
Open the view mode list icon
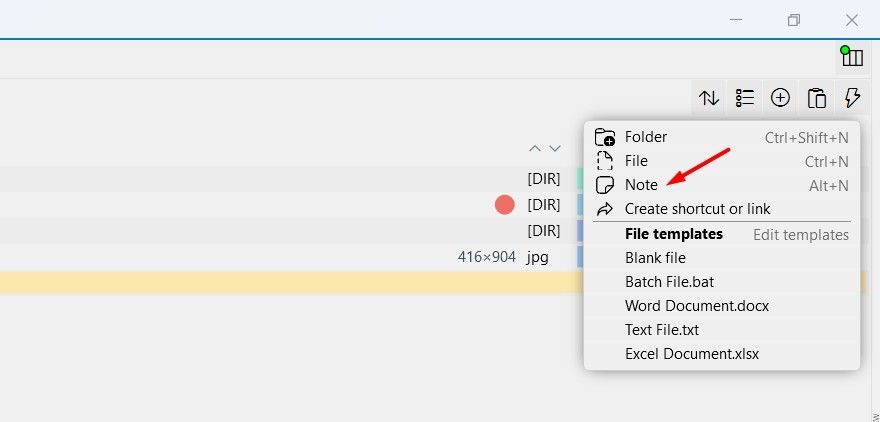(745, 98)
